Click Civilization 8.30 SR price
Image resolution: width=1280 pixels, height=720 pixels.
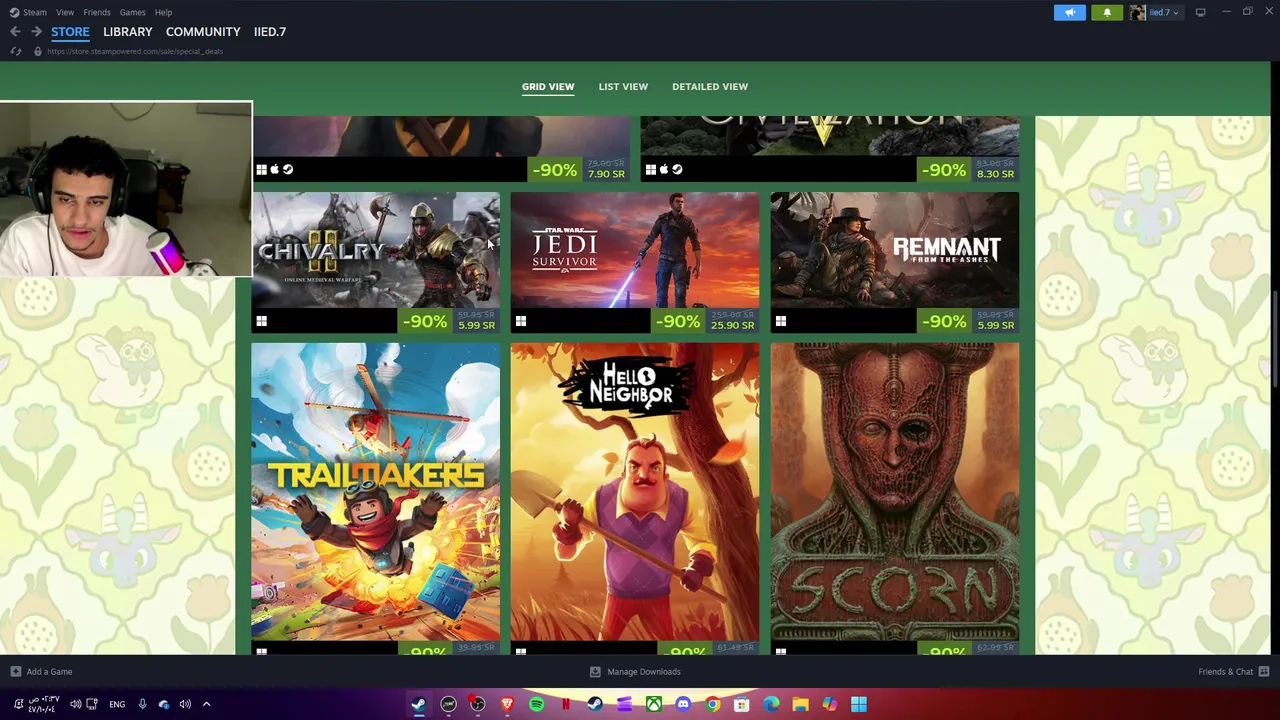pyautogui.click(x=995, y=174)
